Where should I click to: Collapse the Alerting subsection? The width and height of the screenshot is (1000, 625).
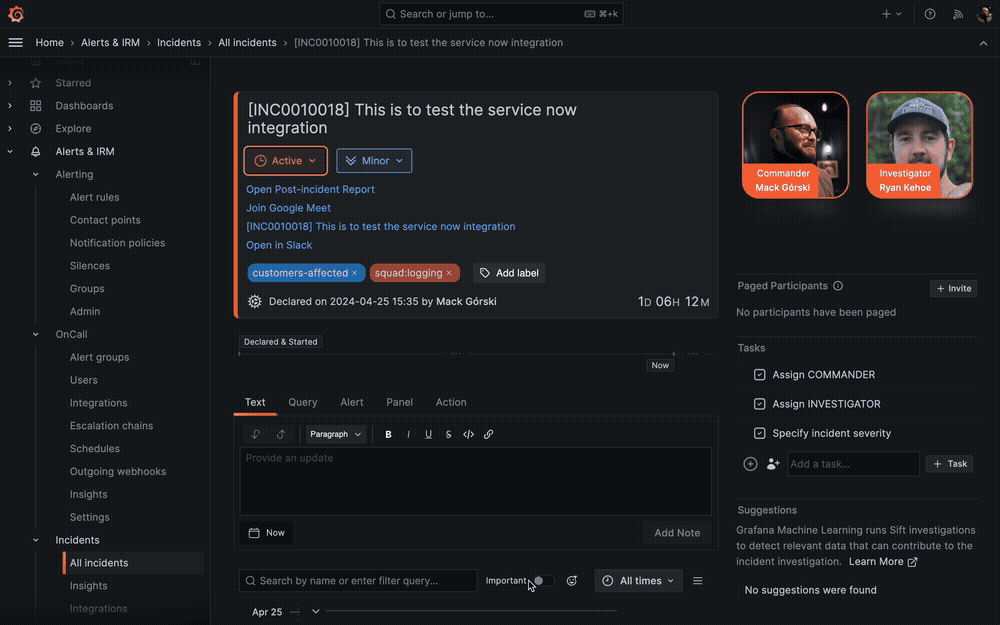pos(36,175)
